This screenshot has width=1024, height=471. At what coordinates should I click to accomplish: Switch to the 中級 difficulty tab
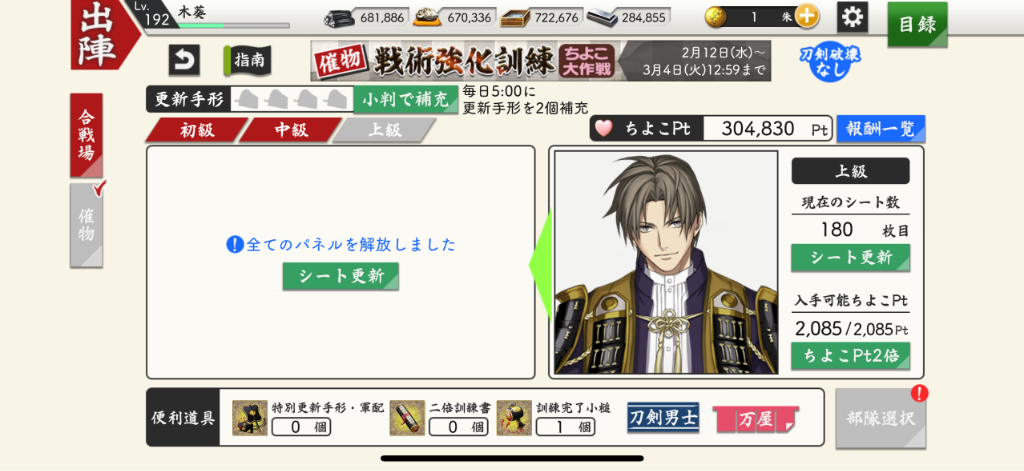tap(291, 130)
